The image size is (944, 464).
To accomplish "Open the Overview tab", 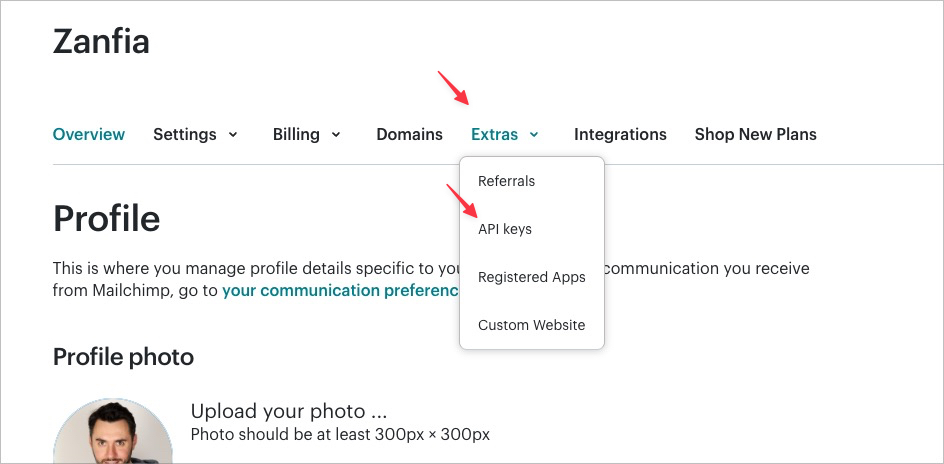I will [89, 134].
